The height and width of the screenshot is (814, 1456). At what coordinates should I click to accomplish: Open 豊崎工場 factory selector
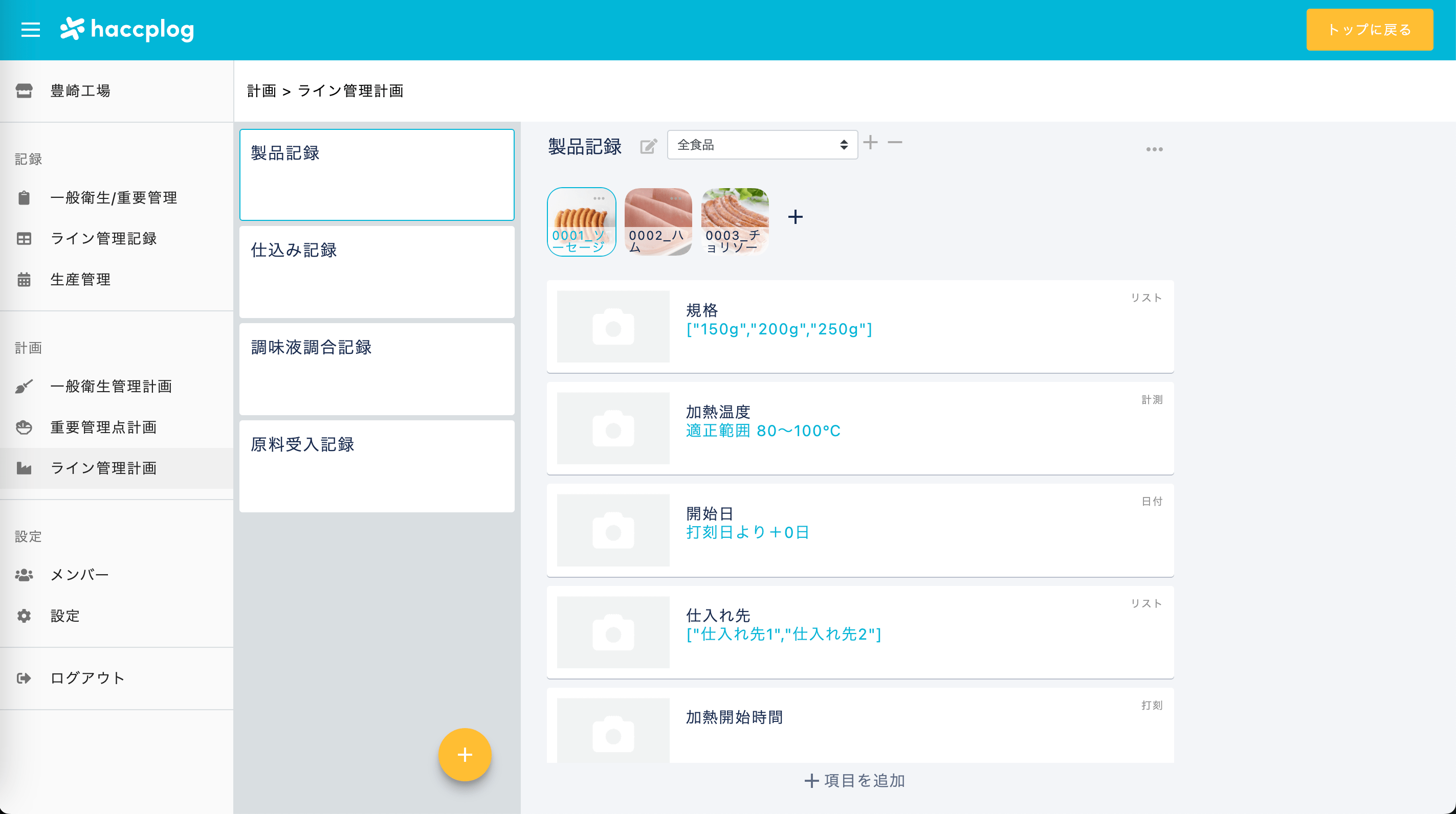point(80,91)
